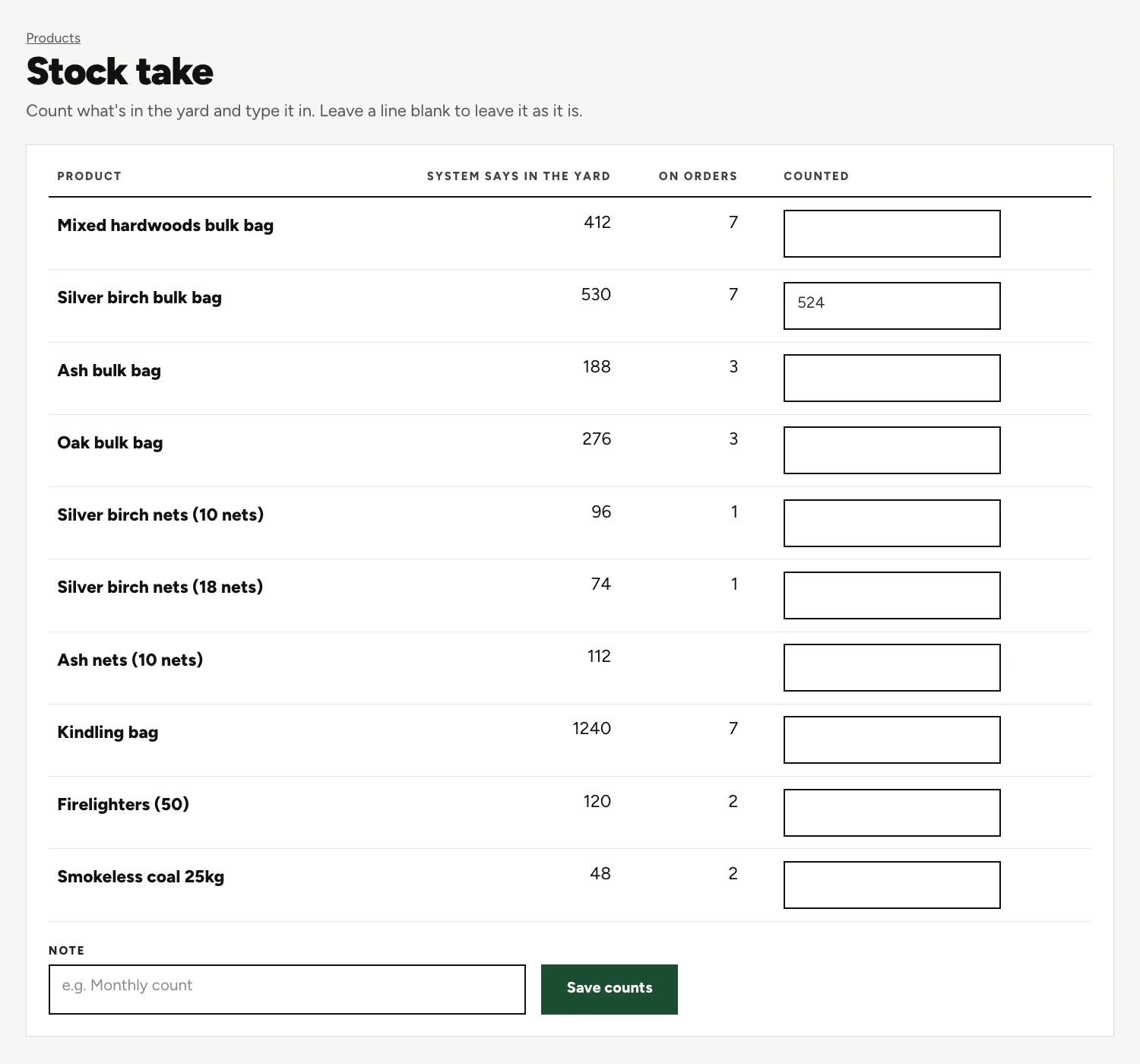1140x1064 pixels.
Task: Select the Silver birch bulk bag label
Action: point(140,298)
